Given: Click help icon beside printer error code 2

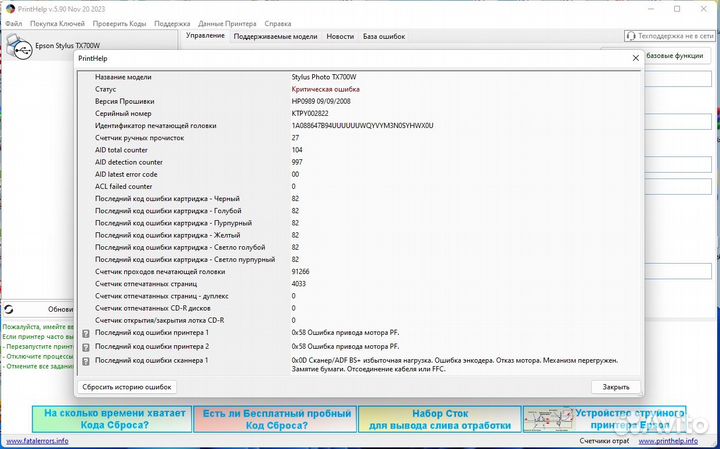Looking at the screenshot, I should (x=86, y=346).
